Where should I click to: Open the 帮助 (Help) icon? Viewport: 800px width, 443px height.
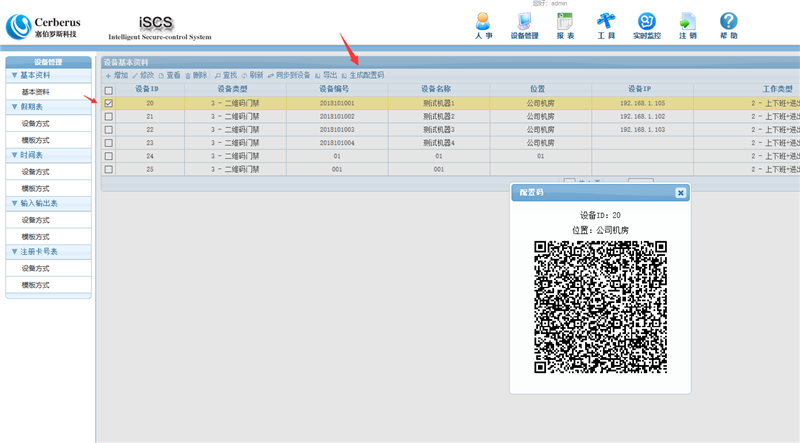[728, 24]
